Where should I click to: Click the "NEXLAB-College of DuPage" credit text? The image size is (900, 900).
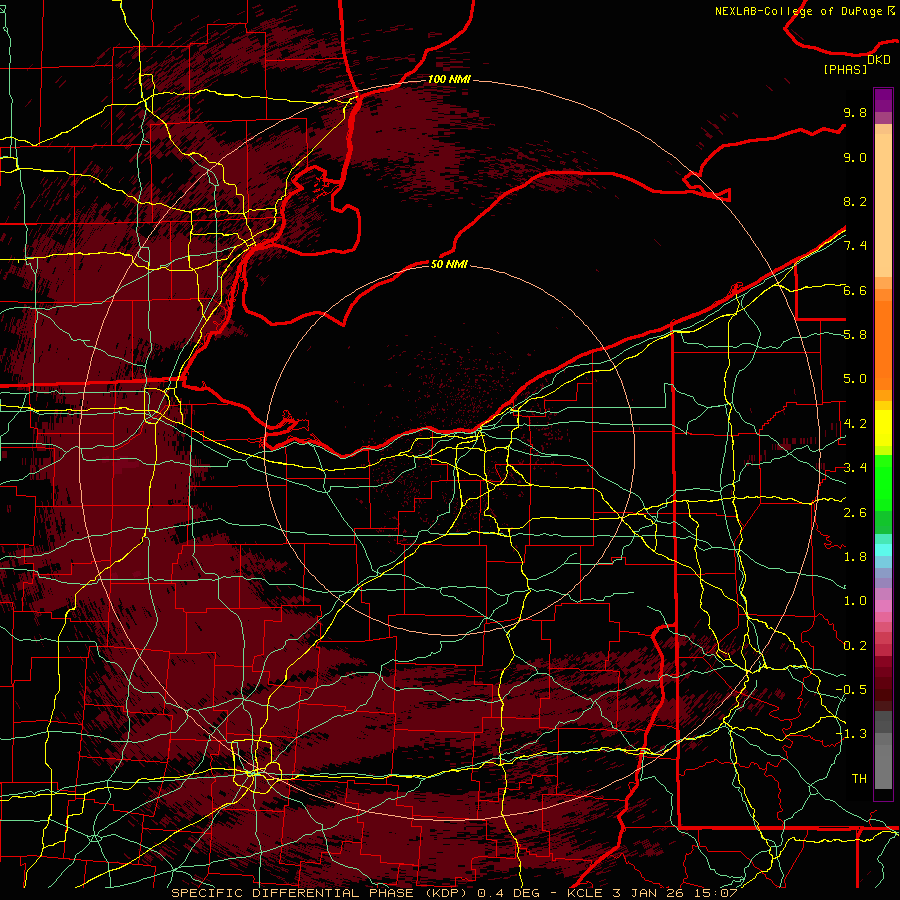tap(800, 11)
